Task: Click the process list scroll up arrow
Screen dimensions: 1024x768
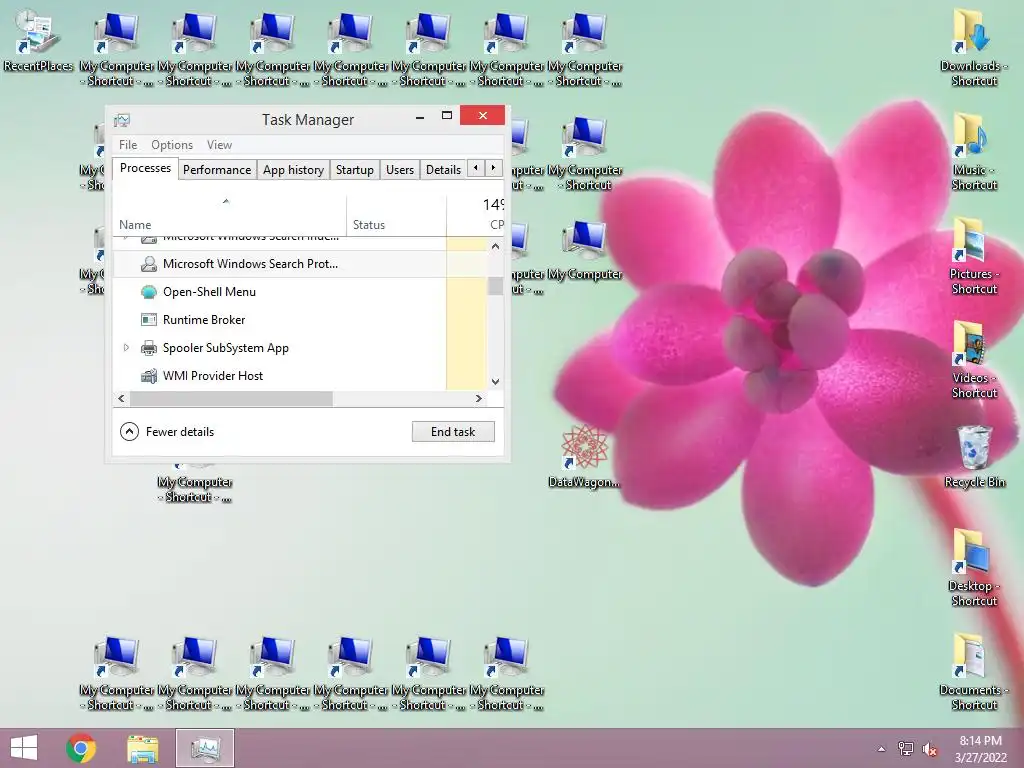Action: pyautogui.click(x=495, y=246)
